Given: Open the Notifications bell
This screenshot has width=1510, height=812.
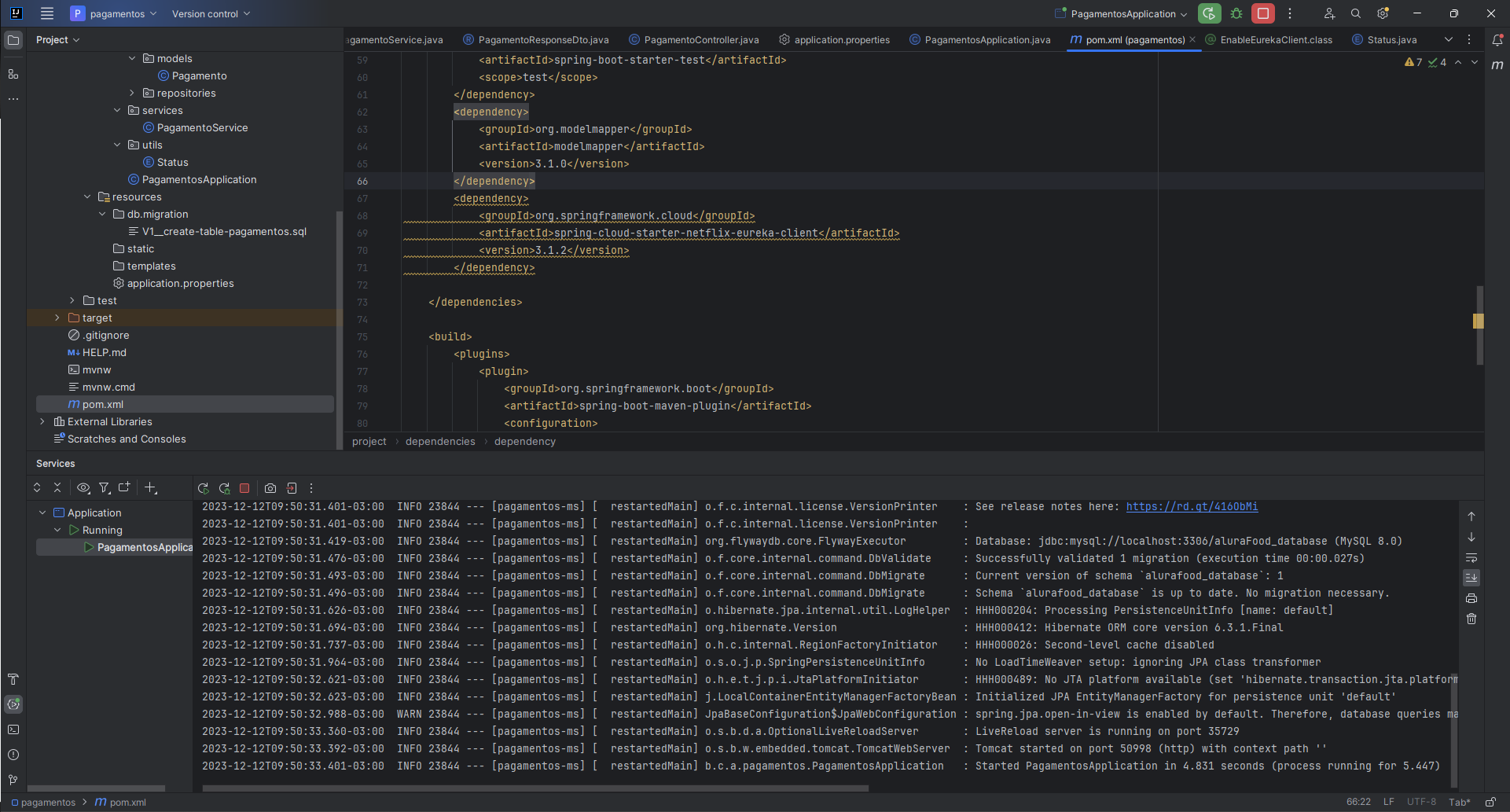Looking at the screenshot, I should click(x=1497, y=39).
